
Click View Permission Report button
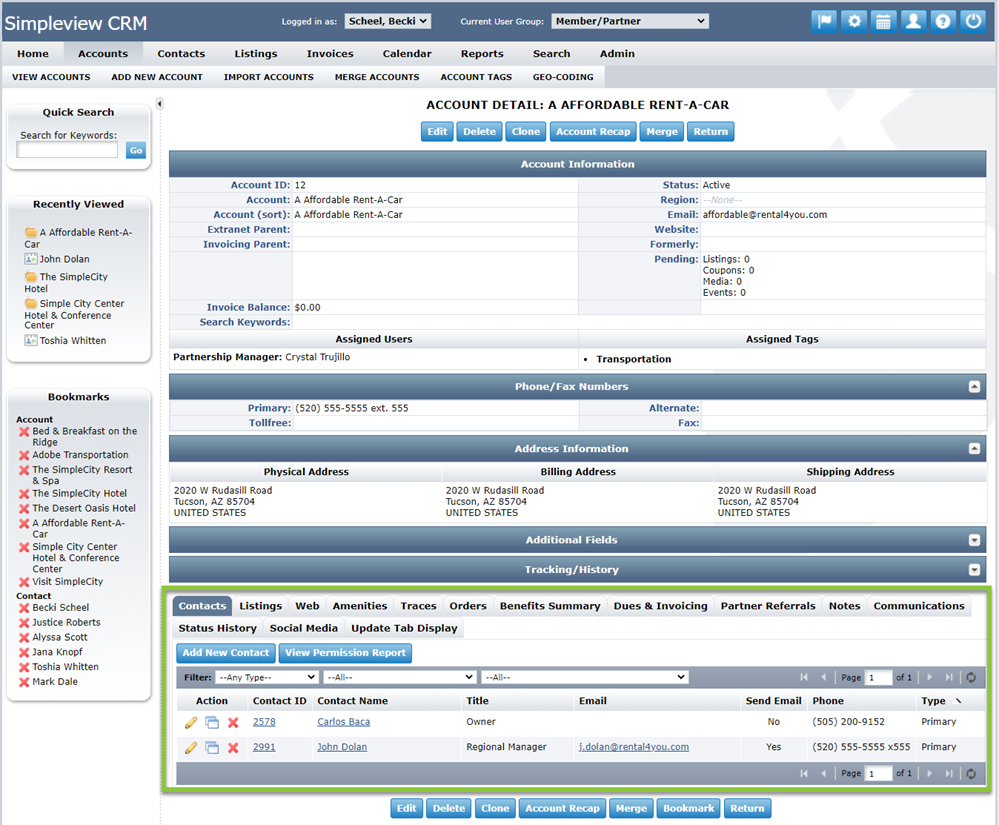click(345, 653)
